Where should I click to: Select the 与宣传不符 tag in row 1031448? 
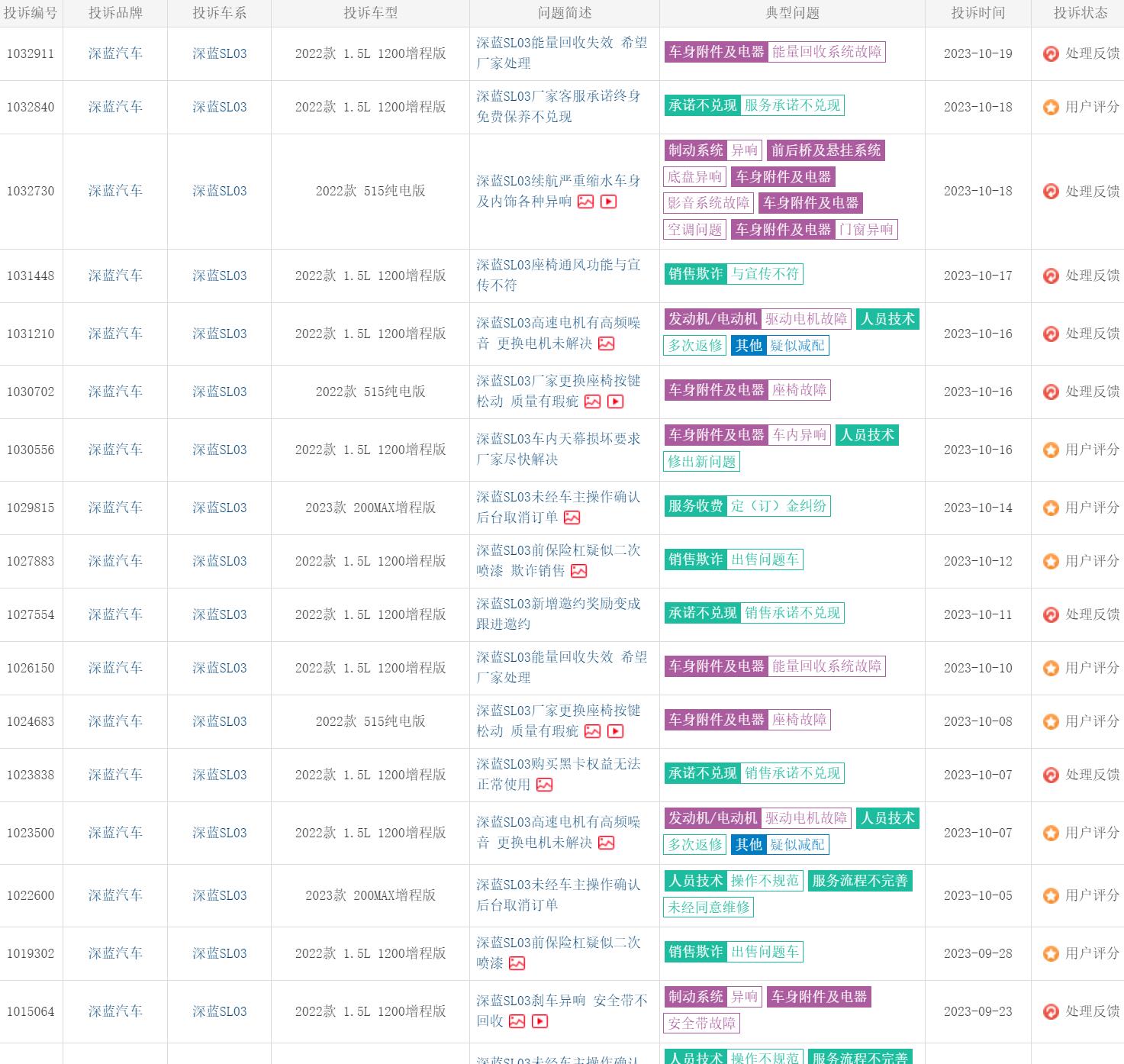pyautogui.click(x=765, y=274)
